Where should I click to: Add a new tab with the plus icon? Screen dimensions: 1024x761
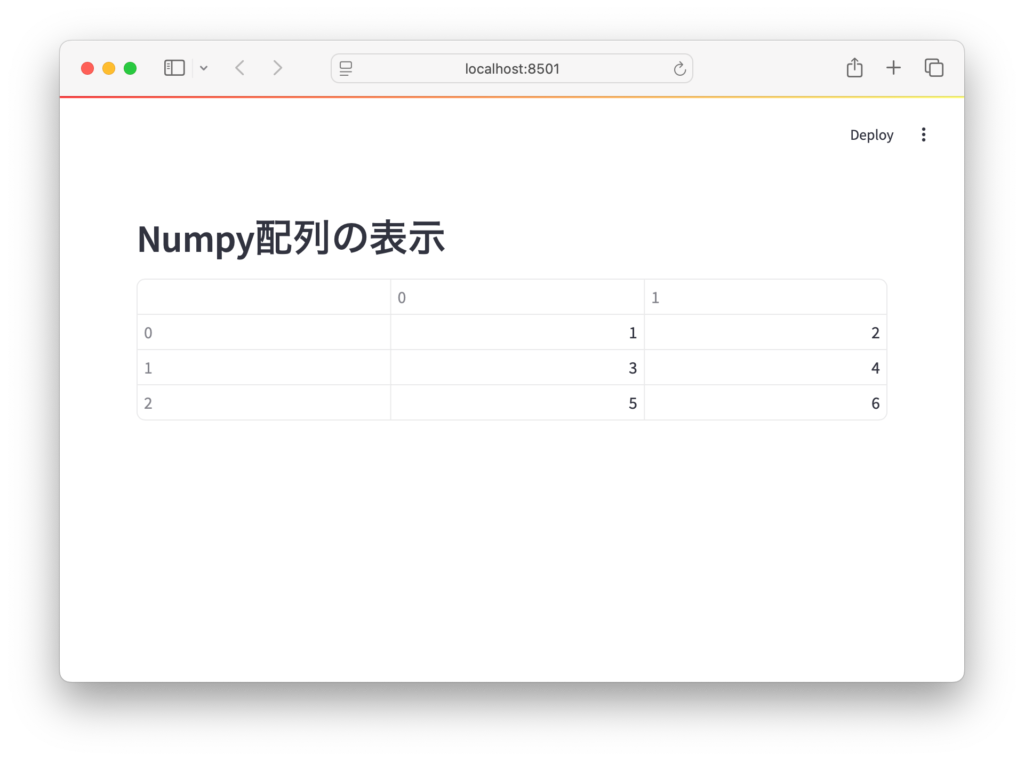click(893, 68)
